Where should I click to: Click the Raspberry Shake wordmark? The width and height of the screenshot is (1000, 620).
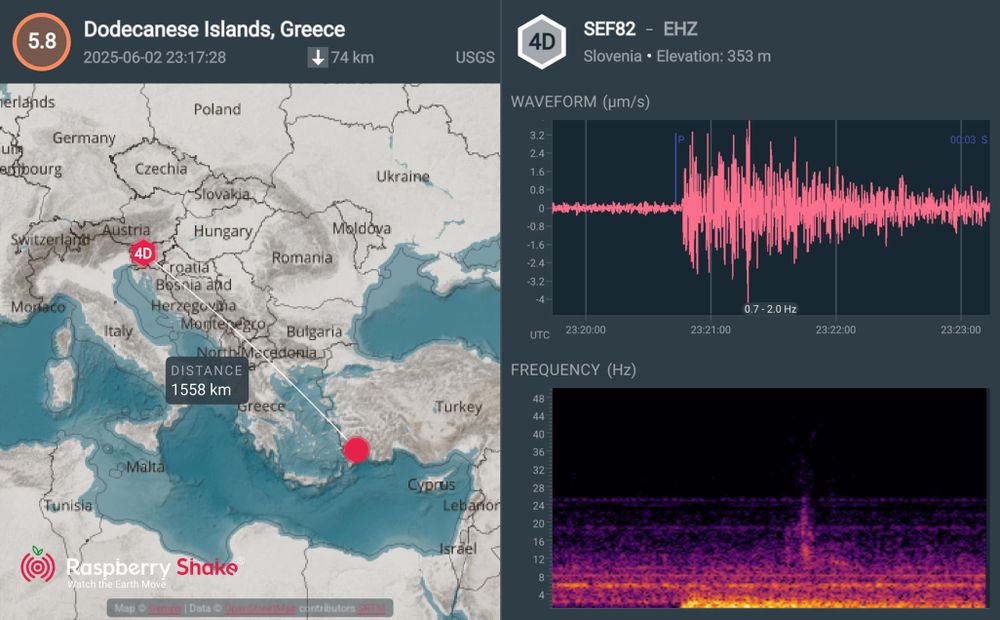point(152,567)
